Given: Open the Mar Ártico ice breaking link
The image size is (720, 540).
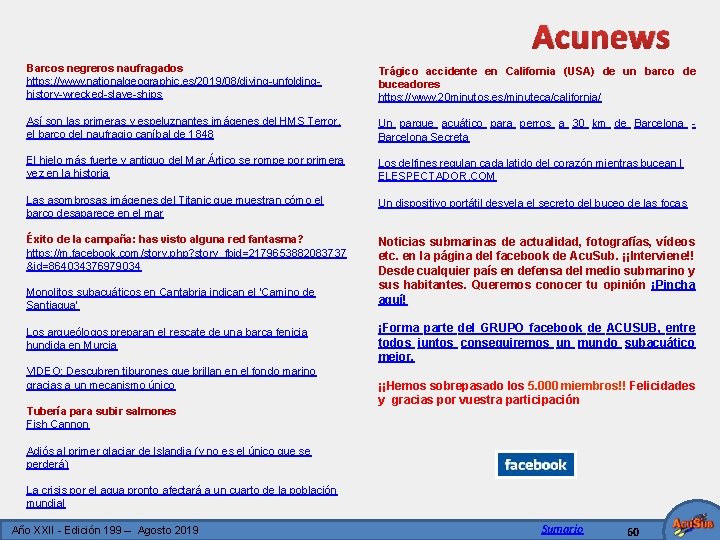Looking at the screenshot, I should coord(185,167).
